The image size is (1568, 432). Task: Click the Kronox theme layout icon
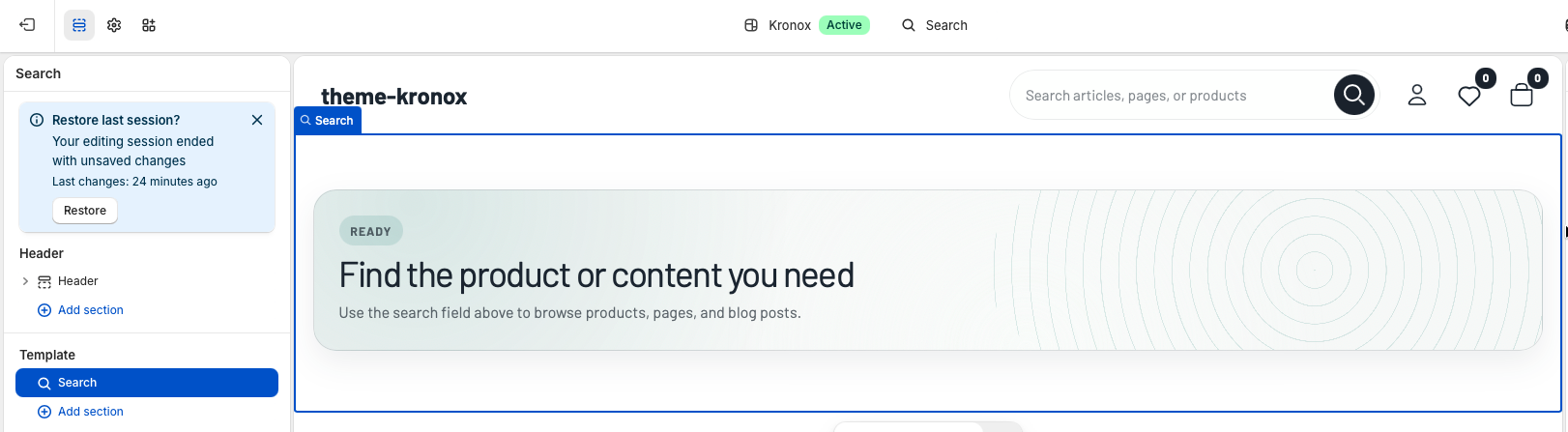pyautogui.click(x=751, y=25)
